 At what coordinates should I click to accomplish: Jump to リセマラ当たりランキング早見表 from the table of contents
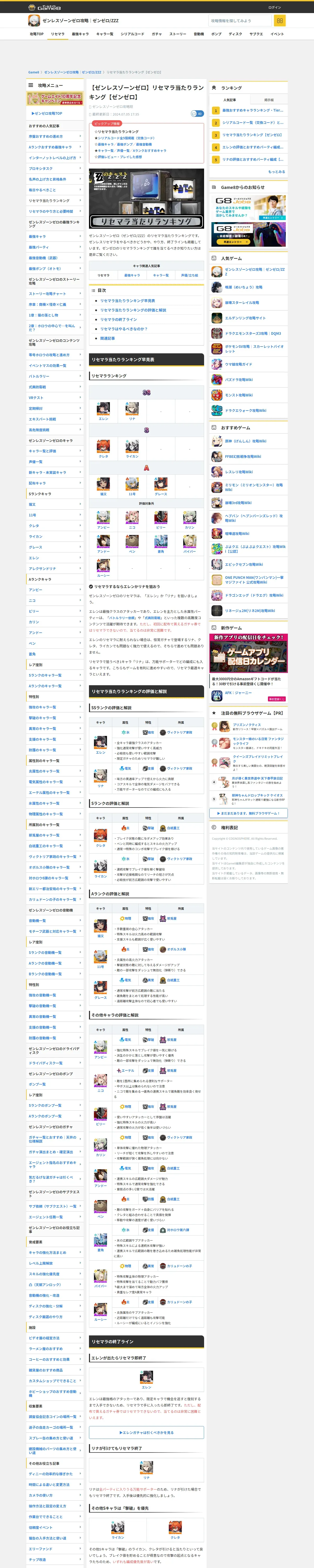click(127, 301)
